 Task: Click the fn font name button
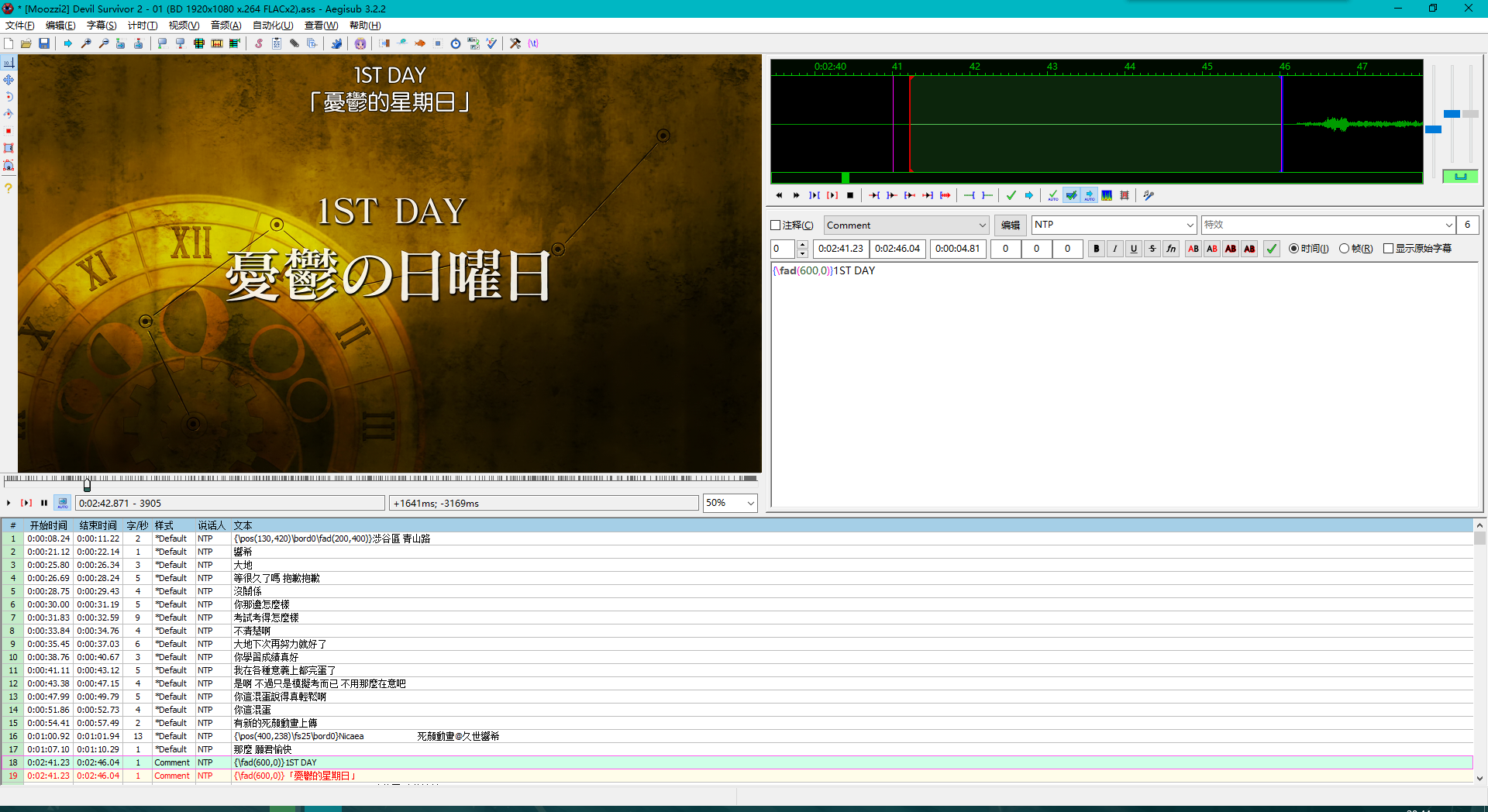[1171, 249]
